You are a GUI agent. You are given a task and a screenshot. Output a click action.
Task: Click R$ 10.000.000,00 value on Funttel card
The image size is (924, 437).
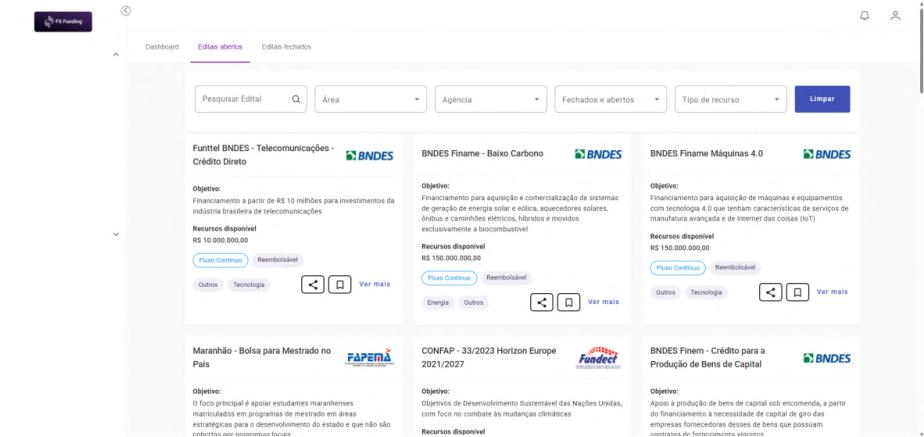point(220,240)
